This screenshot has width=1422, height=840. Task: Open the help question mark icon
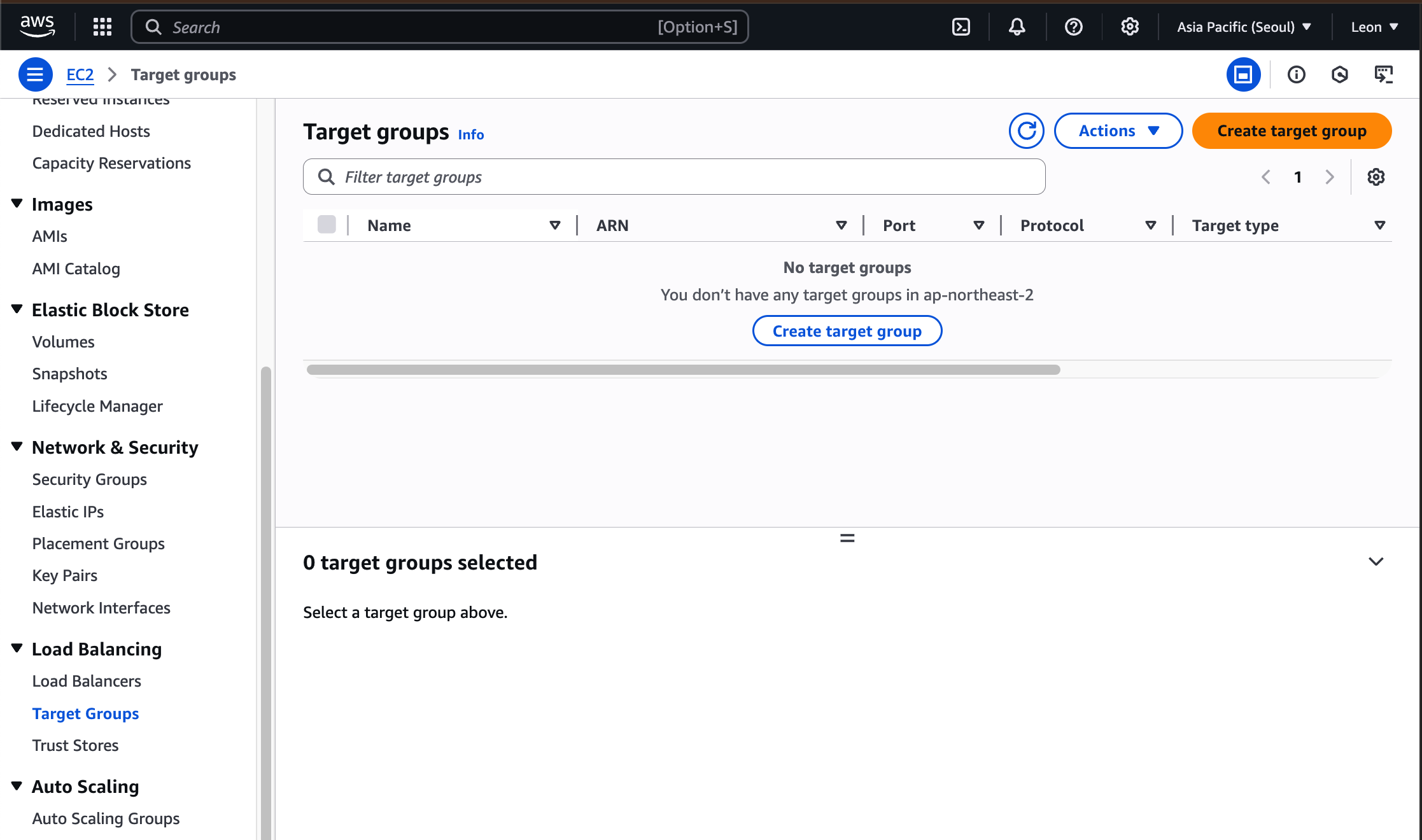tap(1073, 27)
